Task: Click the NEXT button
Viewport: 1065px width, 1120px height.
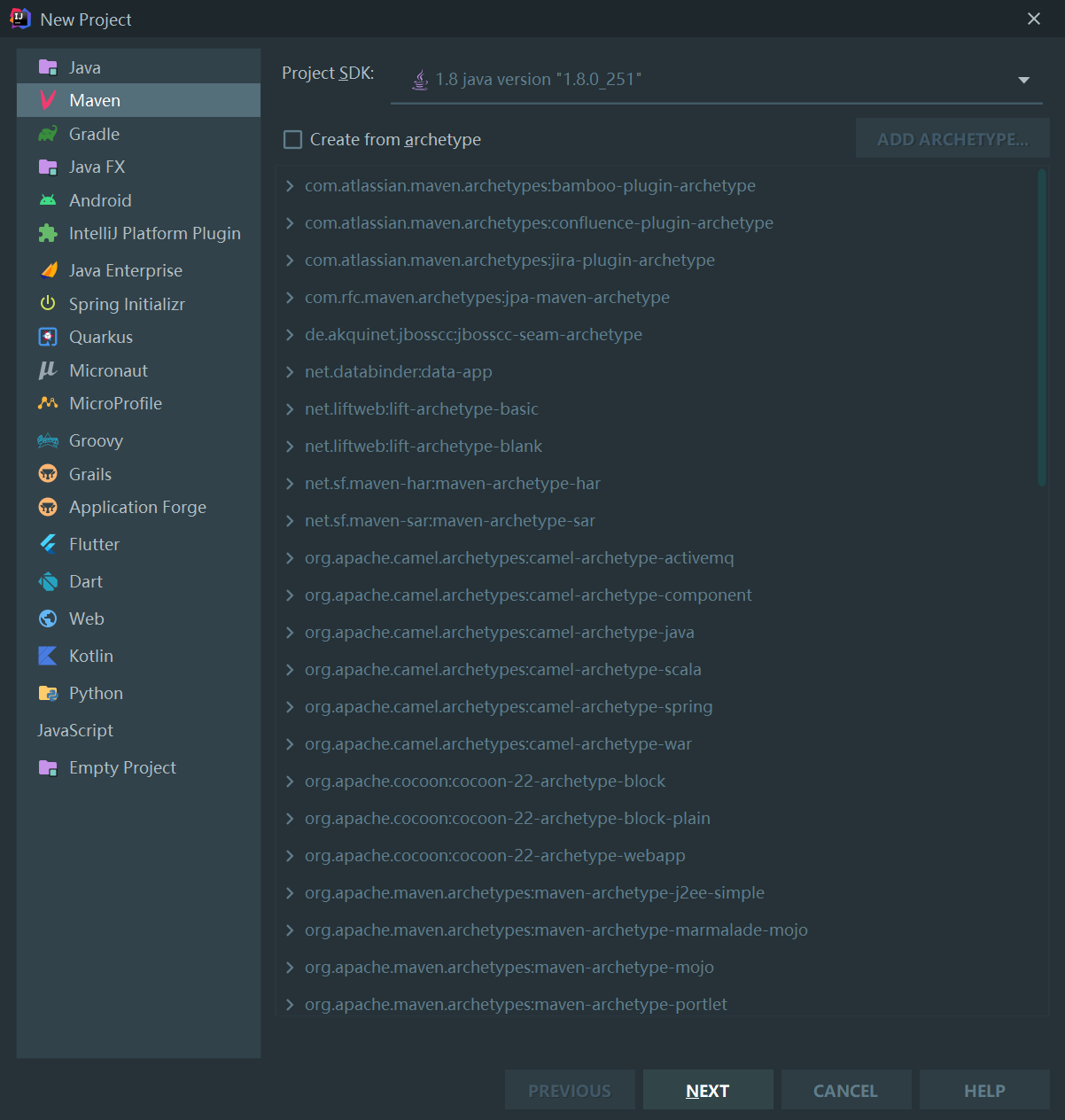Action: [708, 1090]
